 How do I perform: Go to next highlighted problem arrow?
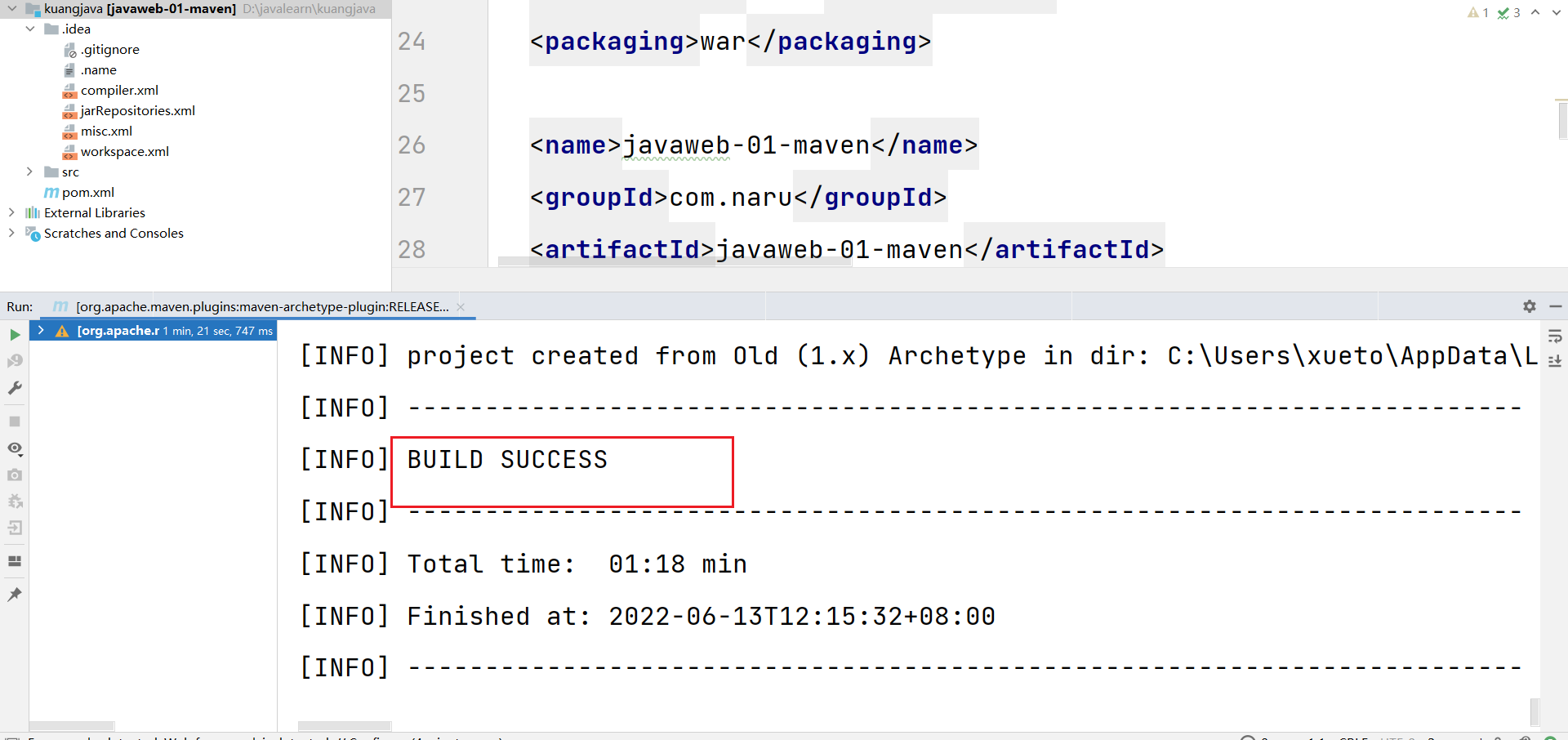1555,12
